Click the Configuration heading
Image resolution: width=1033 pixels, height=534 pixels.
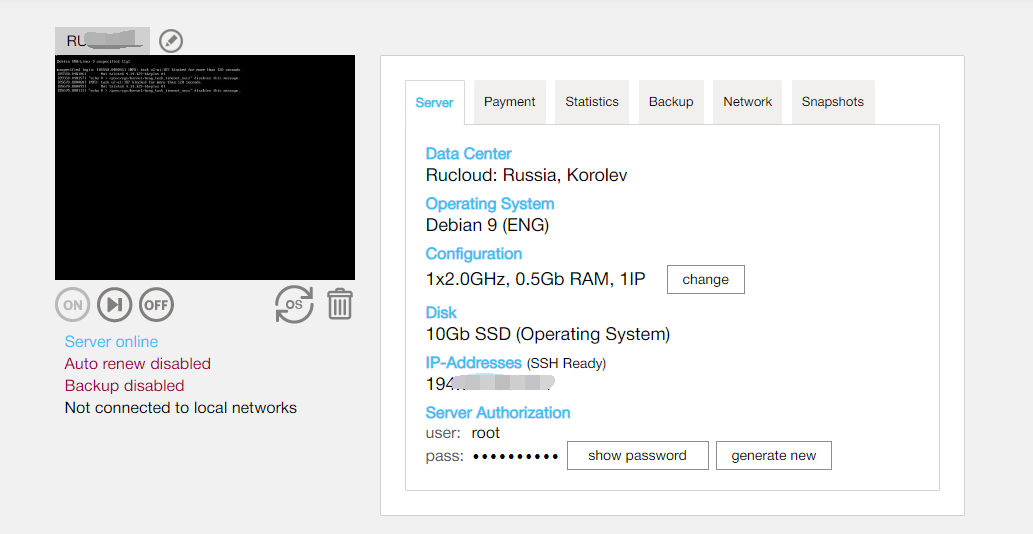click(x=474, y=254)
